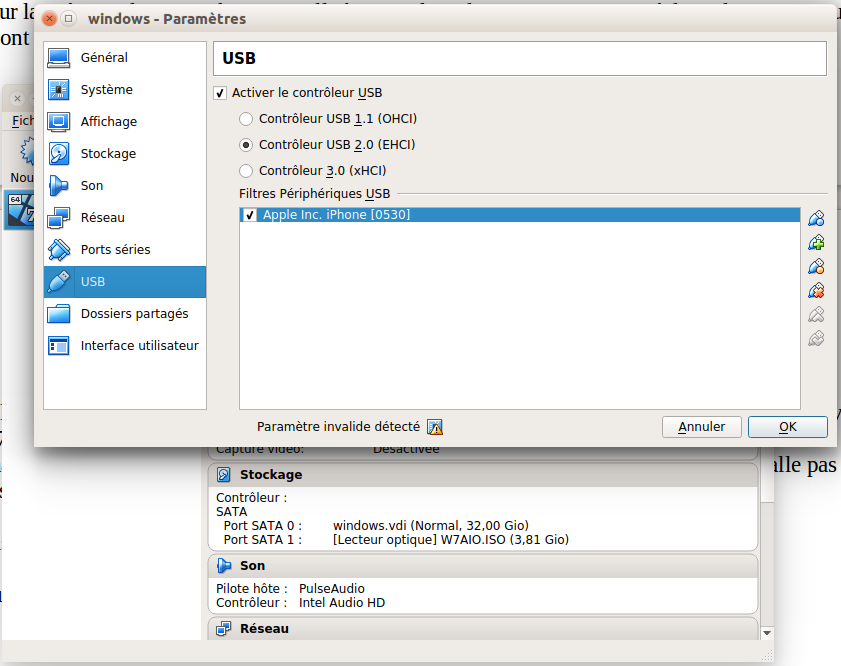Uncheck the Apple Inc. iPhone filter
The image size is (841, 666).
(x=250, y=215)
